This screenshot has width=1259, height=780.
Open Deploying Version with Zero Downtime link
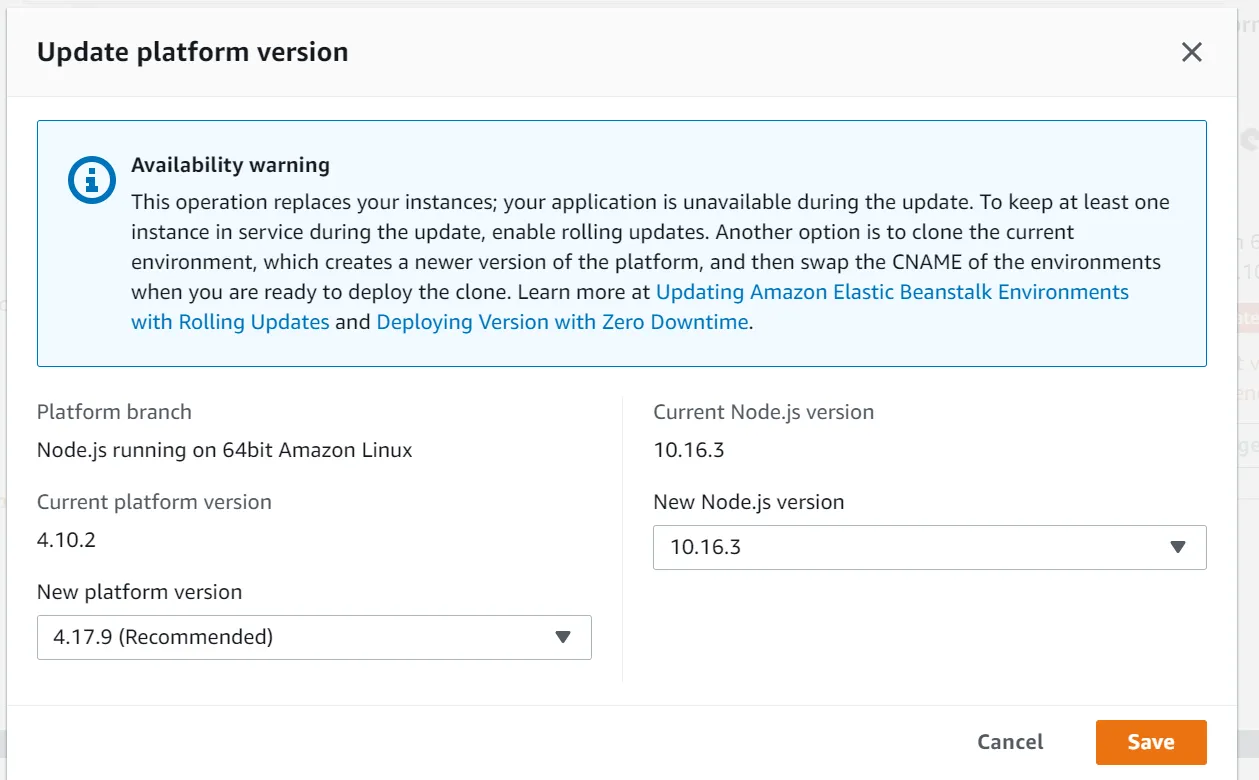point(562,322)
